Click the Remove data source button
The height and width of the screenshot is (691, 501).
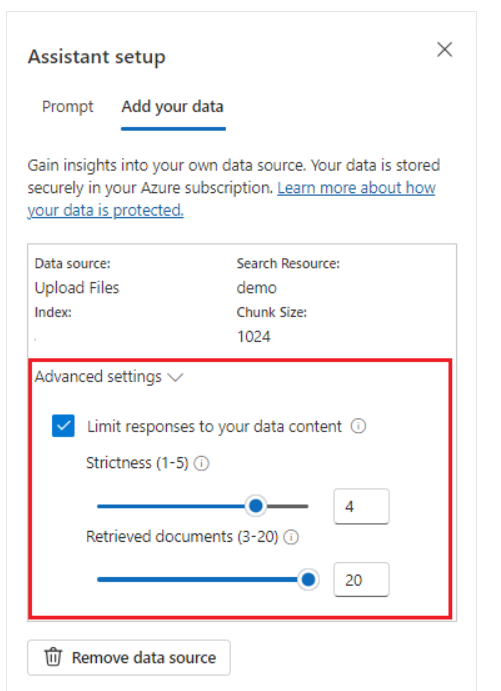129,658
